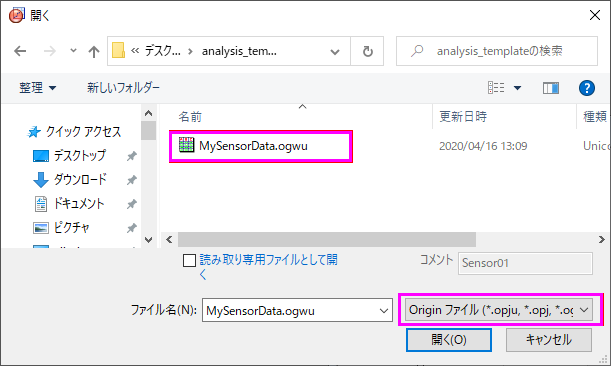Enable the read-only open checkbox
Viewport: 611px width, 366px height.
coord(189,260)
